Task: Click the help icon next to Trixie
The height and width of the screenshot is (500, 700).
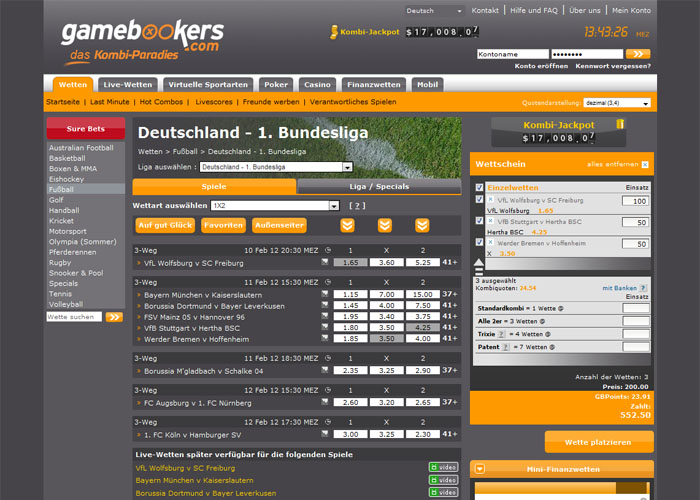Action: click(x=501, y=334)
